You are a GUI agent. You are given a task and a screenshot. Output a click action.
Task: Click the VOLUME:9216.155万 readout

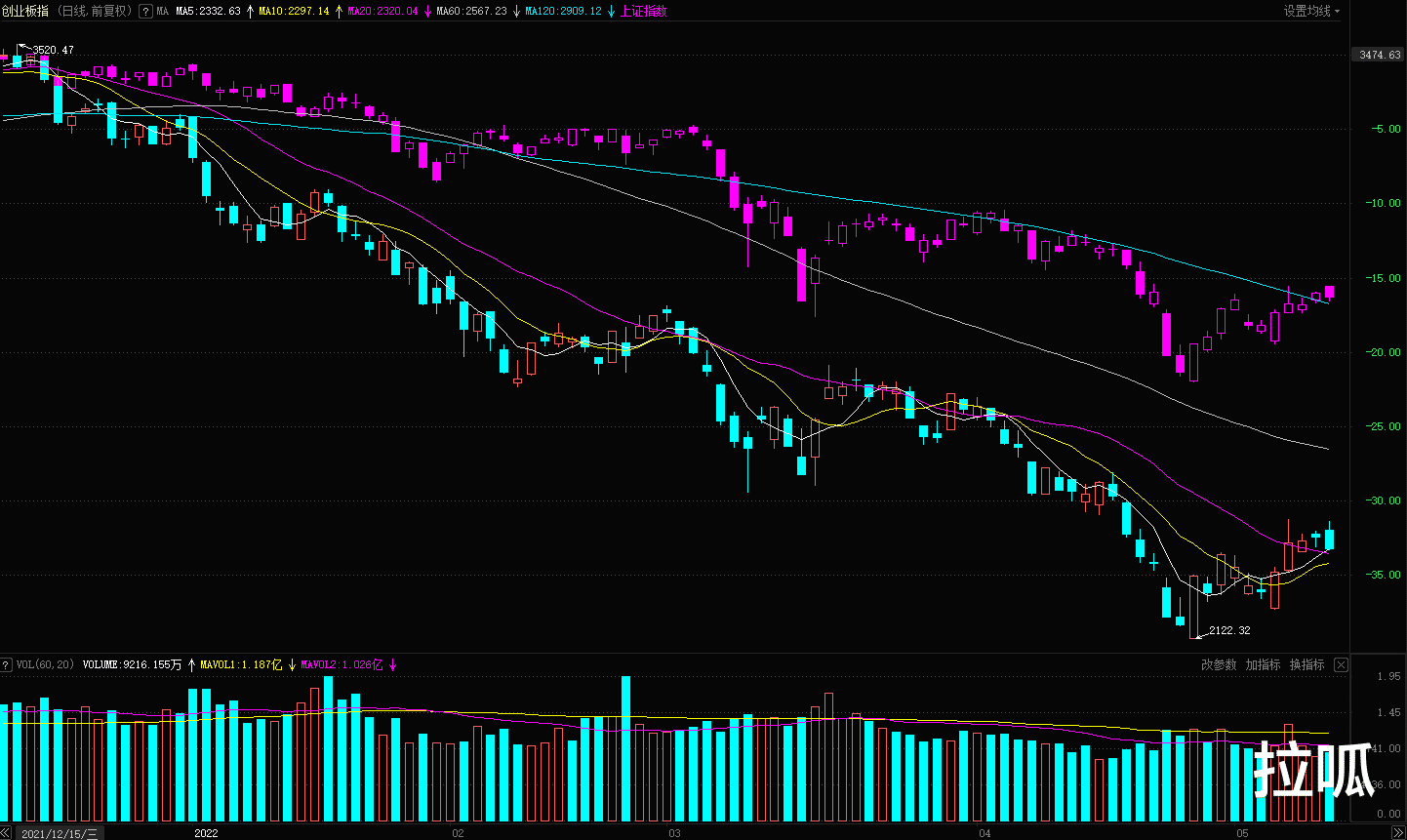[132, 664]
